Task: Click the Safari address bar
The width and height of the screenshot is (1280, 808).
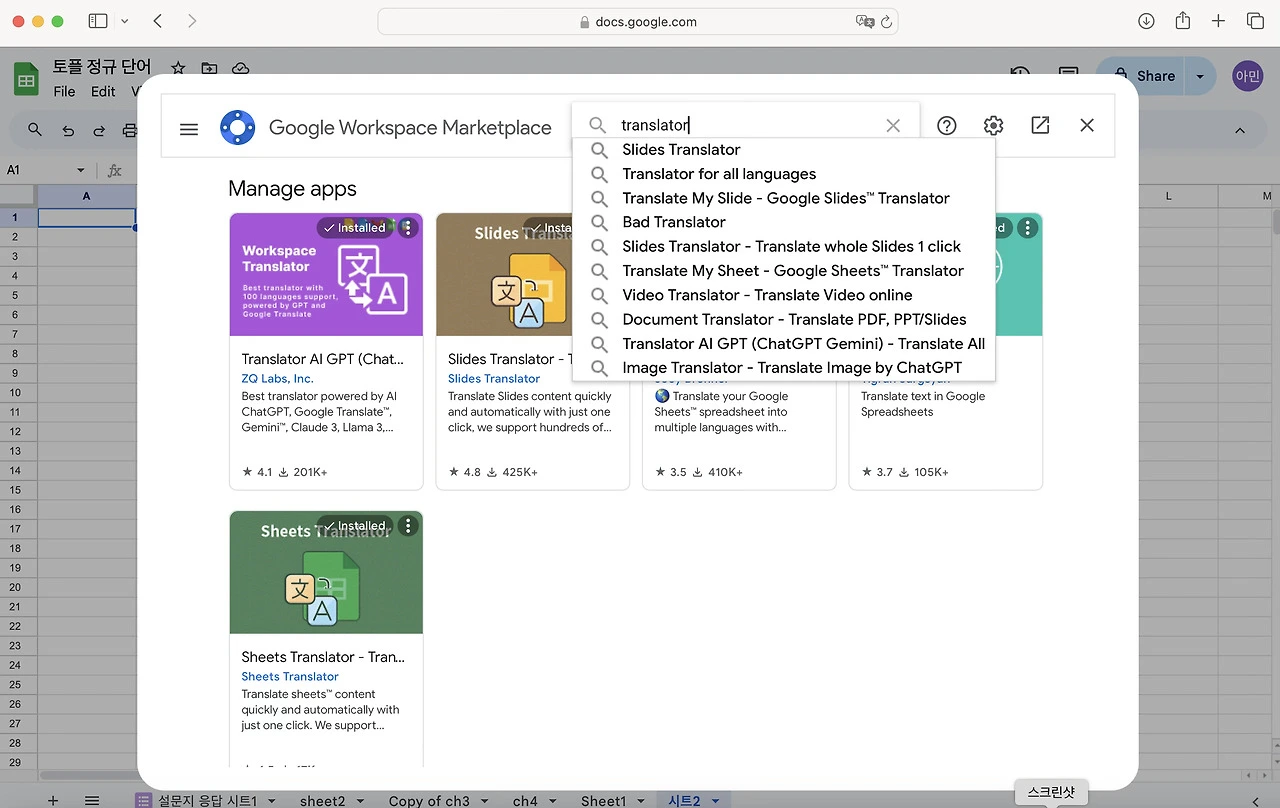Action: click(x=638, y=22)
